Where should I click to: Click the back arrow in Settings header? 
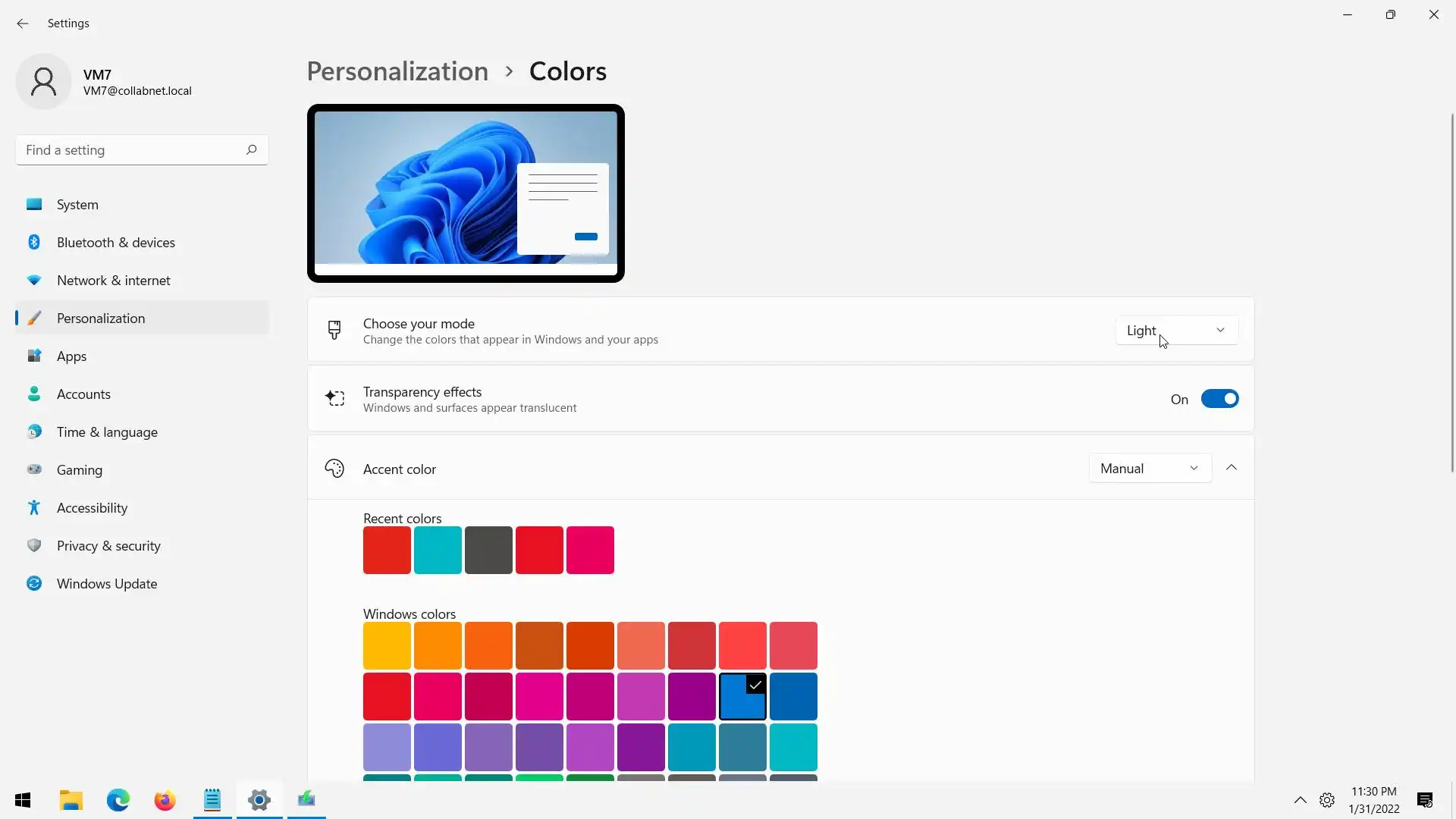(x=22, y=24)
